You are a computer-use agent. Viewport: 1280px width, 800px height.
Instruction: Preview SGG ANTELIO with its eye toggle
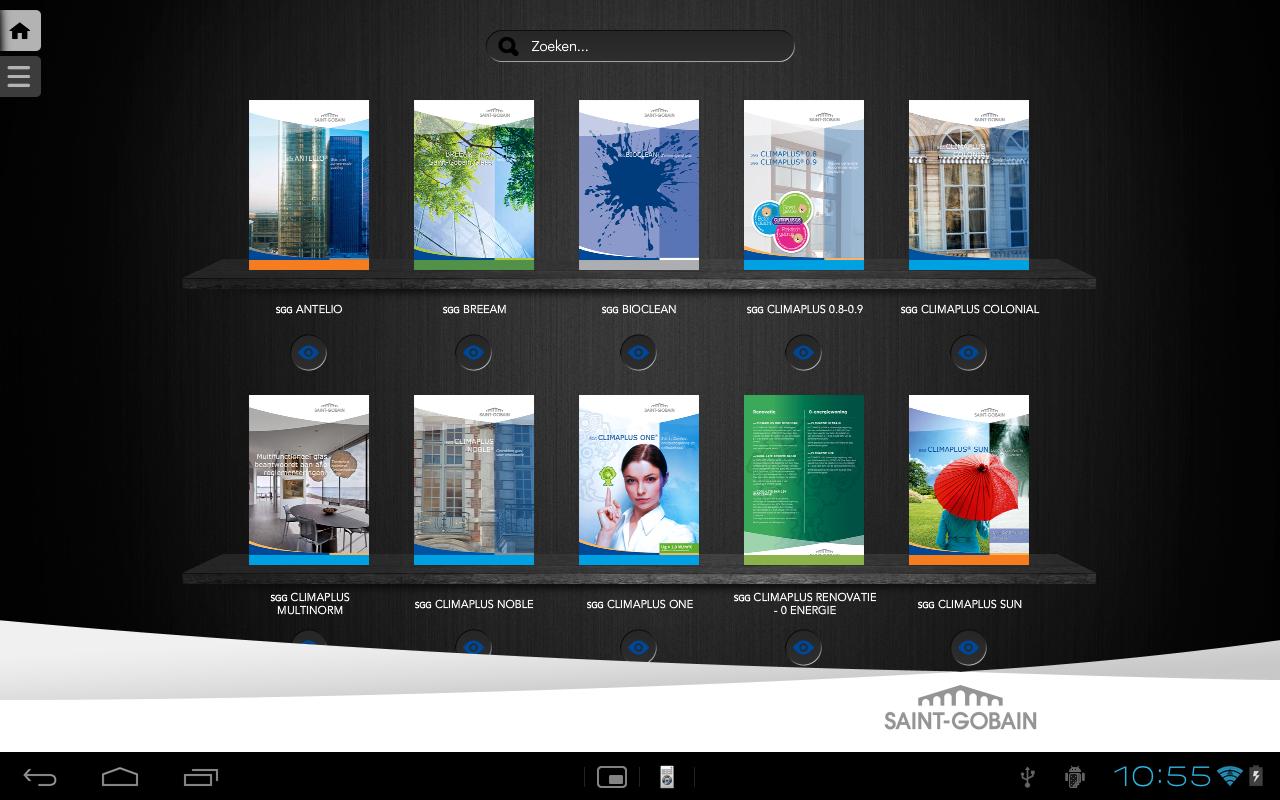(308, 352)
